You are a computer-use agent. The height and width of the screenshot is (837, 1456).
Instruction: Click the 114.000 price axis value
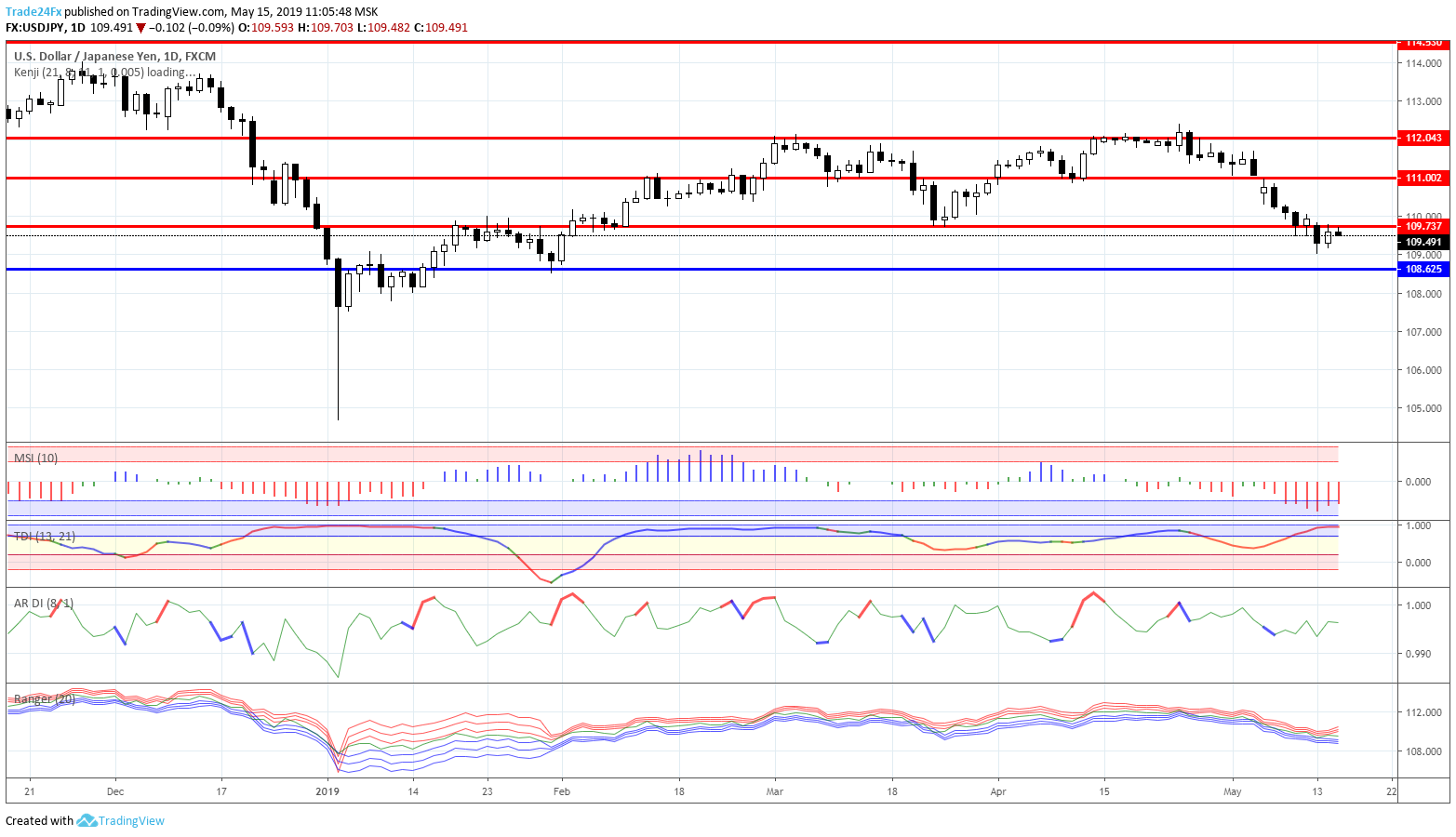tap(1423, 63)
